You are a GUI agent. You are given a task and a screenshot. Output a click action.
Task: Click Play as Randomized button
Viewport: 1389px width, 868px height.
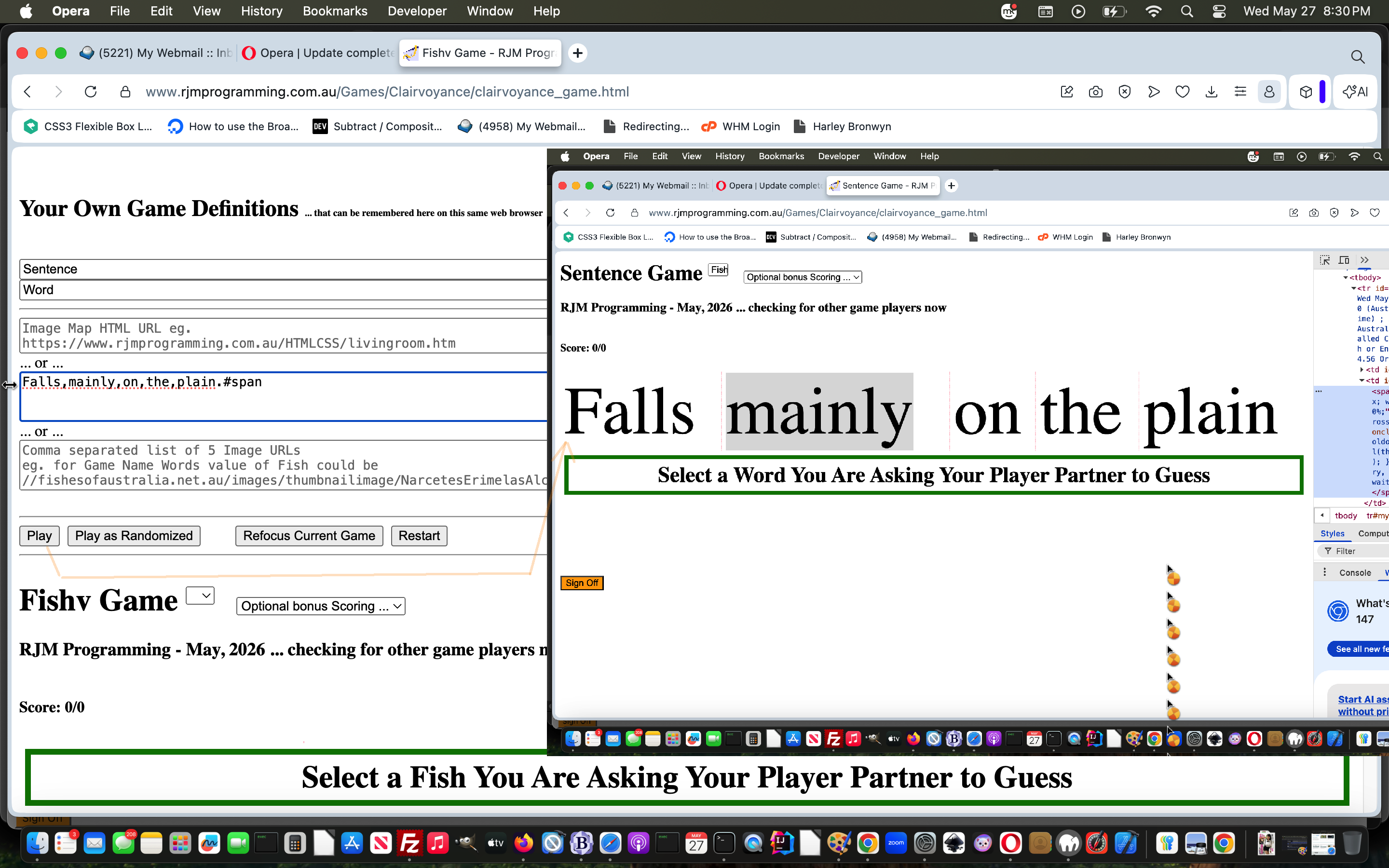[x=134, y=536]
